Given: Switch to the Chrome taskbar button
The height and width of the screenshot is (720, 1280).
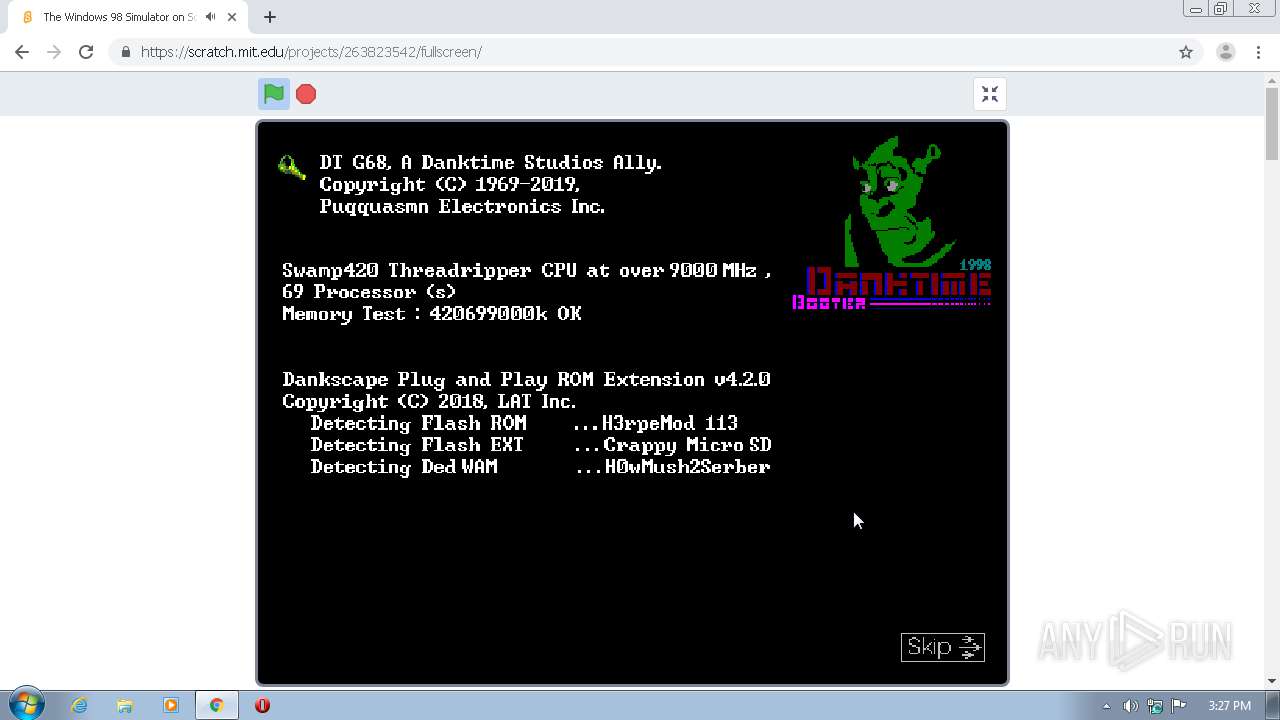Looking at the screenshot, I should (x=216, y=705).
